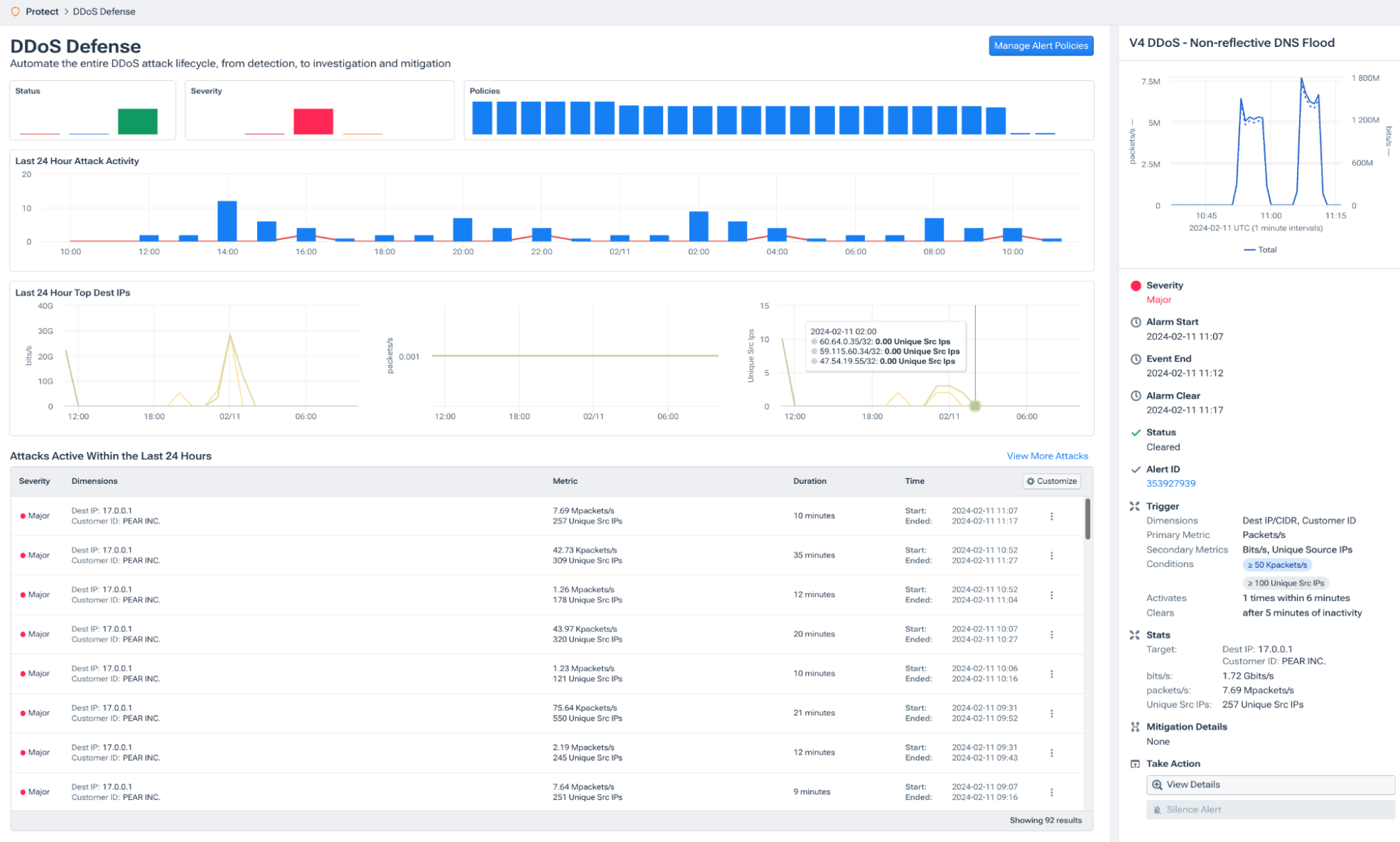Sort by the Duration column header
Image resolution: width=1400 pixels, height=842 pixels.
click(809, 481)
